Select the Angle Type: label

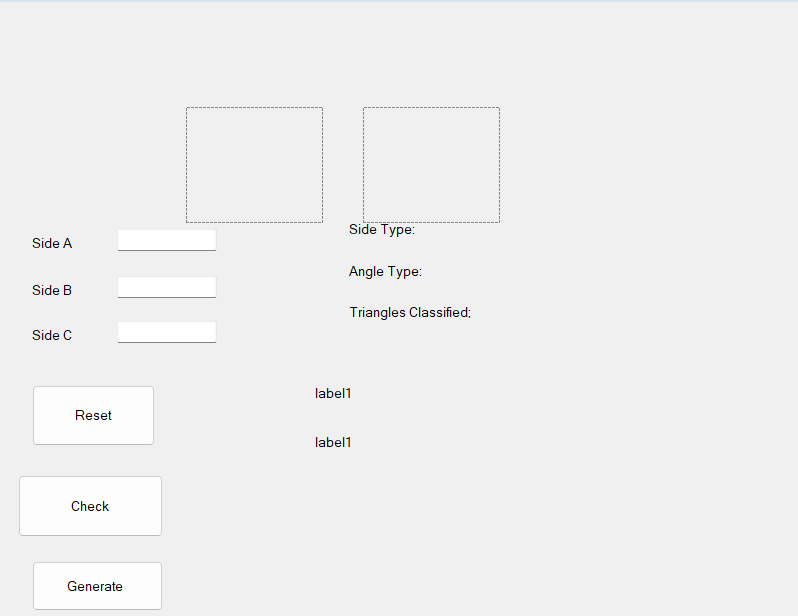tap(385, 271)
